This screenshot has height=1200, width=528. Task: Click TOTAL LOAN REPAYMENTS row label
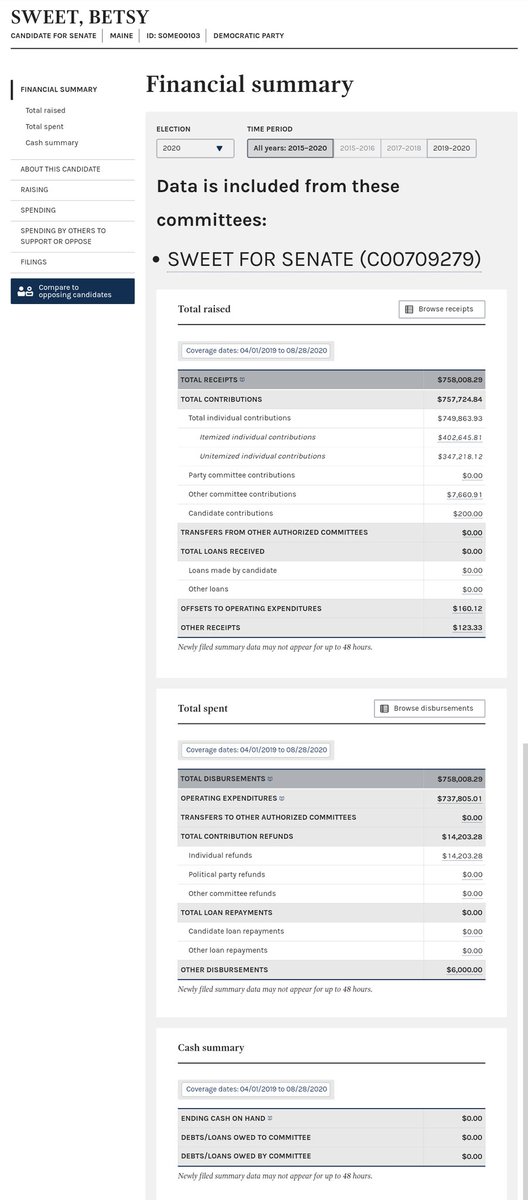tap(225, 912)
